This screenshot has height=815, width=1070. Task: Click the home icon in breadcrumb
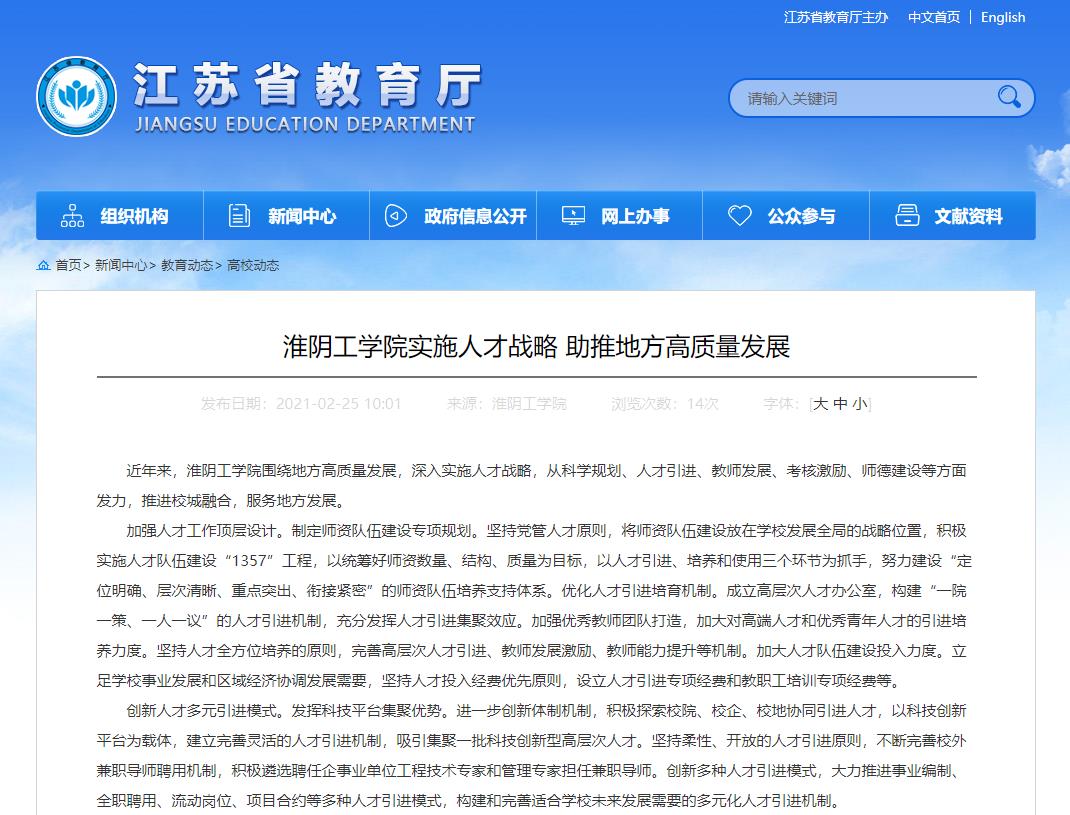[x=44, y=265]
